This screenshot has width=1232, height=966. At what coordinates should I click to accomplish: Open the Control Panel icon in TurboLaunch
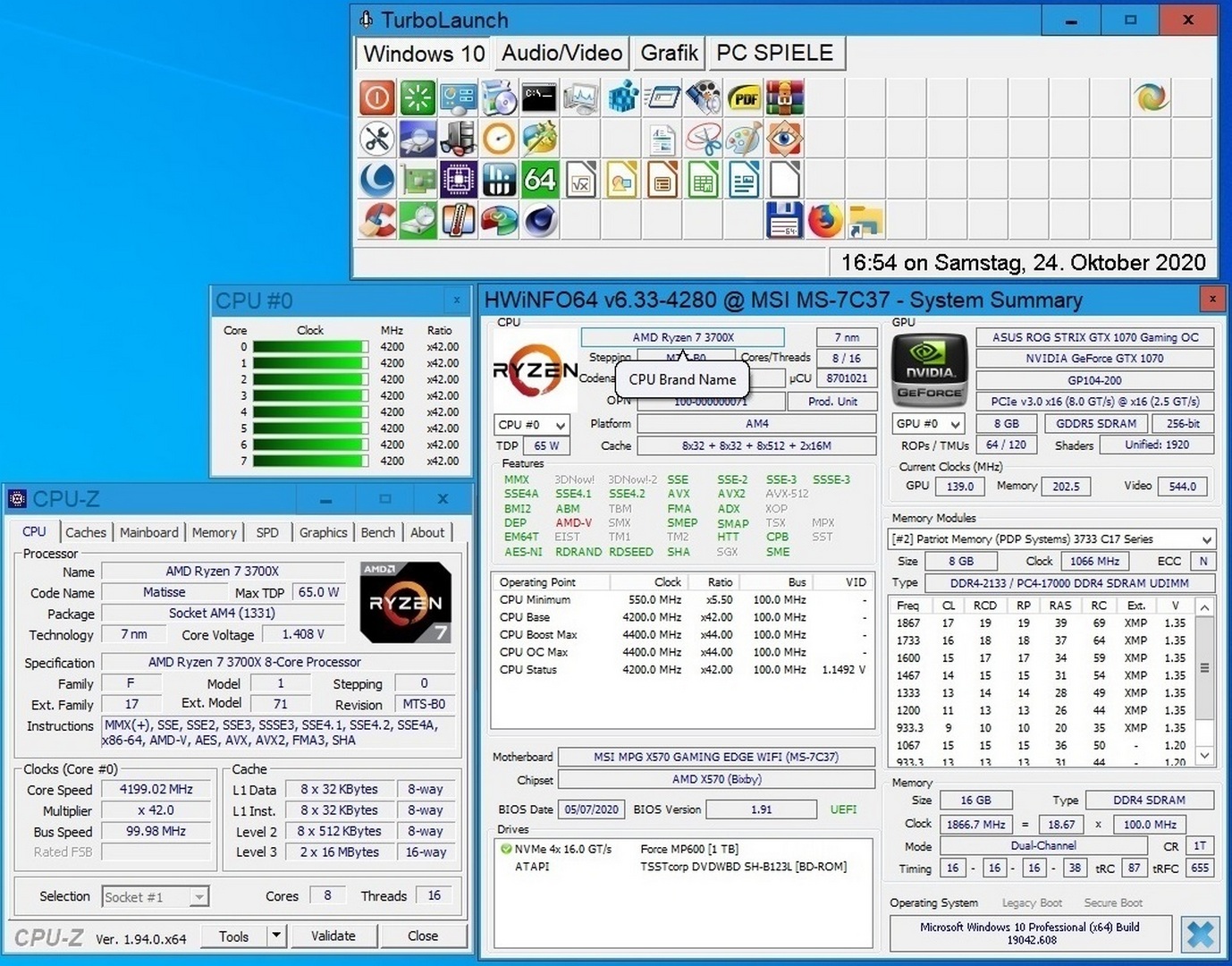click(458, 97)
